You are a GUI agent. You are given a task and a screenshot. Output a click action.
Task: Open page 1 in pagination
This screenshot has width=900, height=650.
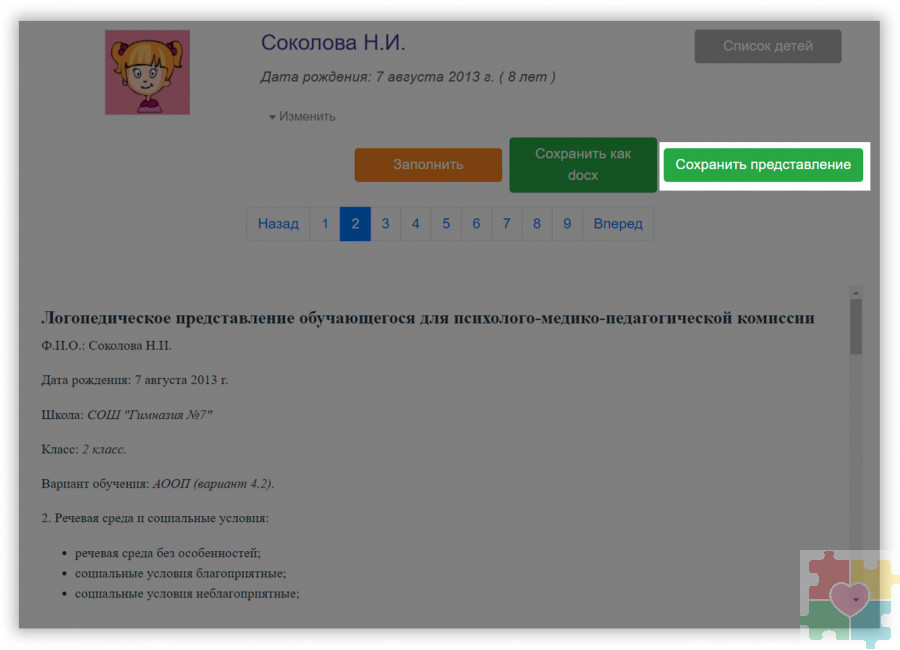click(x=325, y=224)
